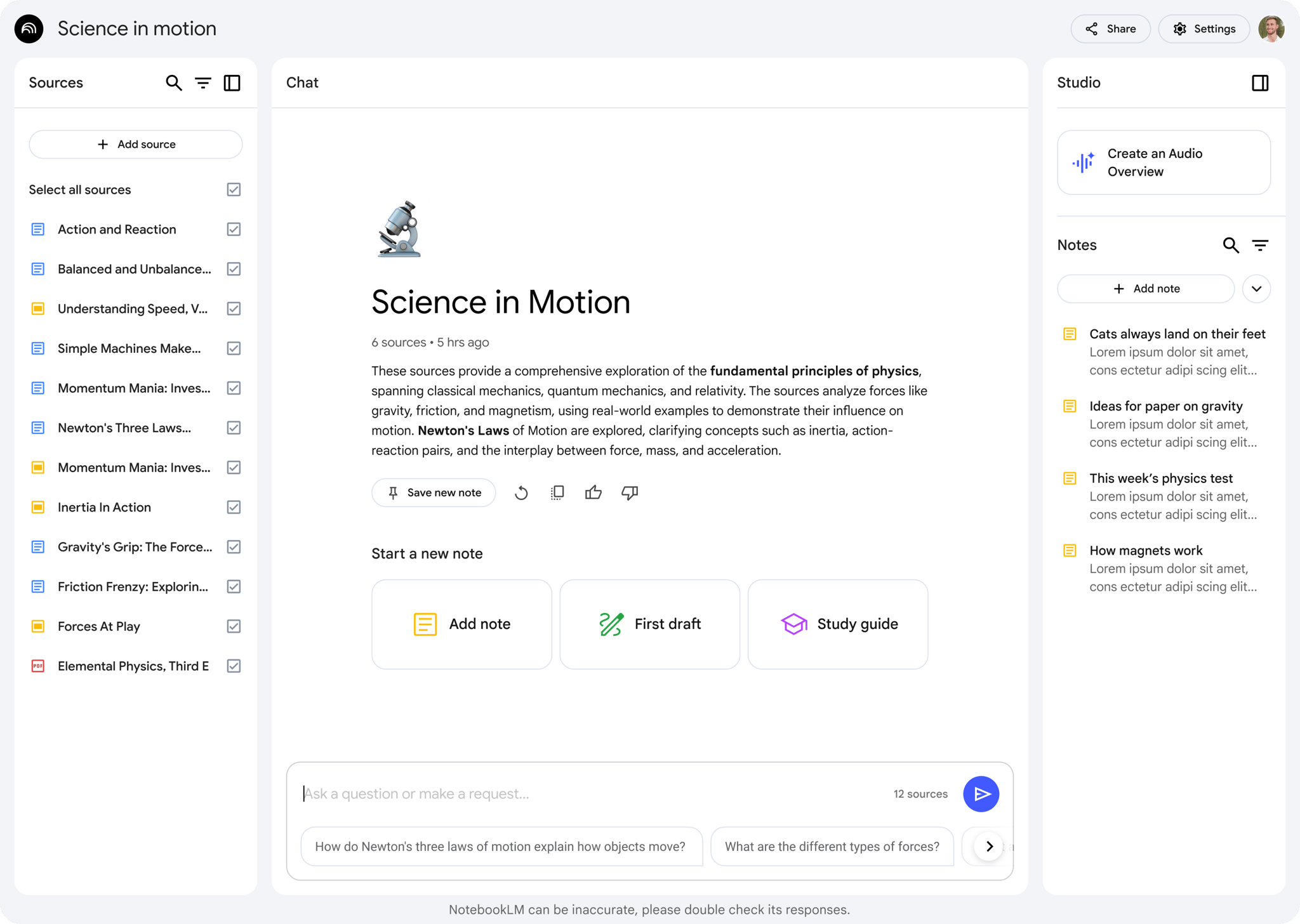The width and height of the screenshot is (1300, 924).
Task: Uncheck the Inertia In Action source
Action: coord(234,507)
